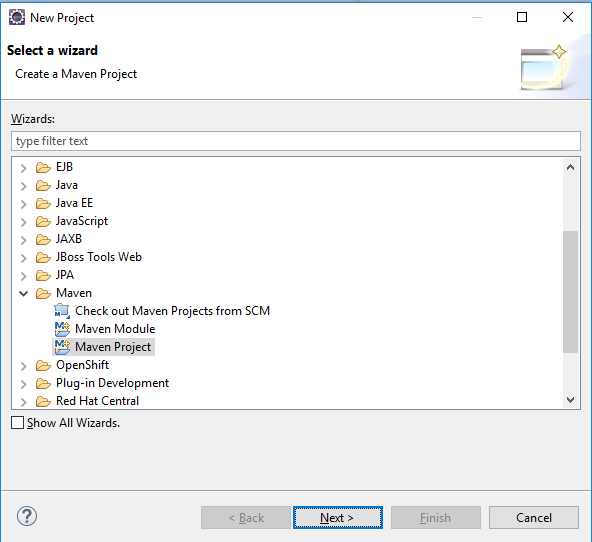The height and width of the screenshot is (542, 592).
Task: Click the Java EE folder icon
Action: (43, 203)
